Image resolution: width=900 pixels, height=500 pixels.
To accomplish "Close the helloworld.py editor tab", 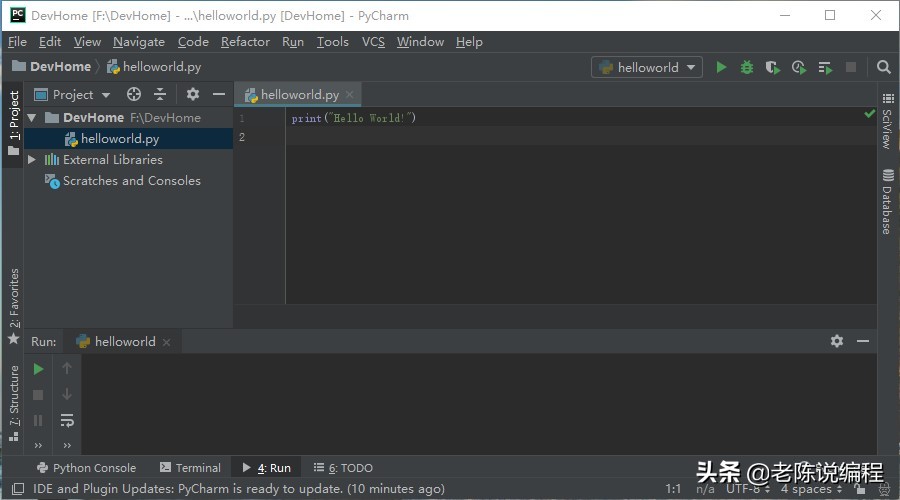I will (x=350, y=95).
